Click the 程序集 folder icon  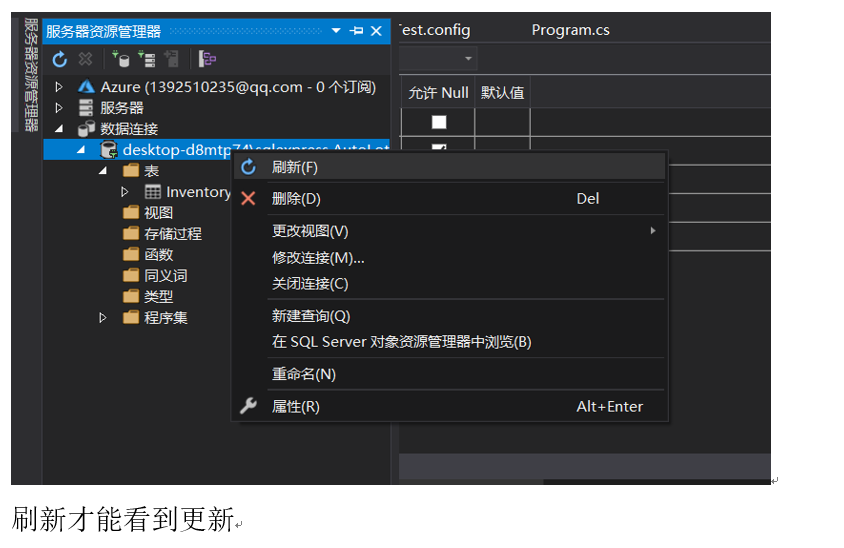tap(131, 317)
